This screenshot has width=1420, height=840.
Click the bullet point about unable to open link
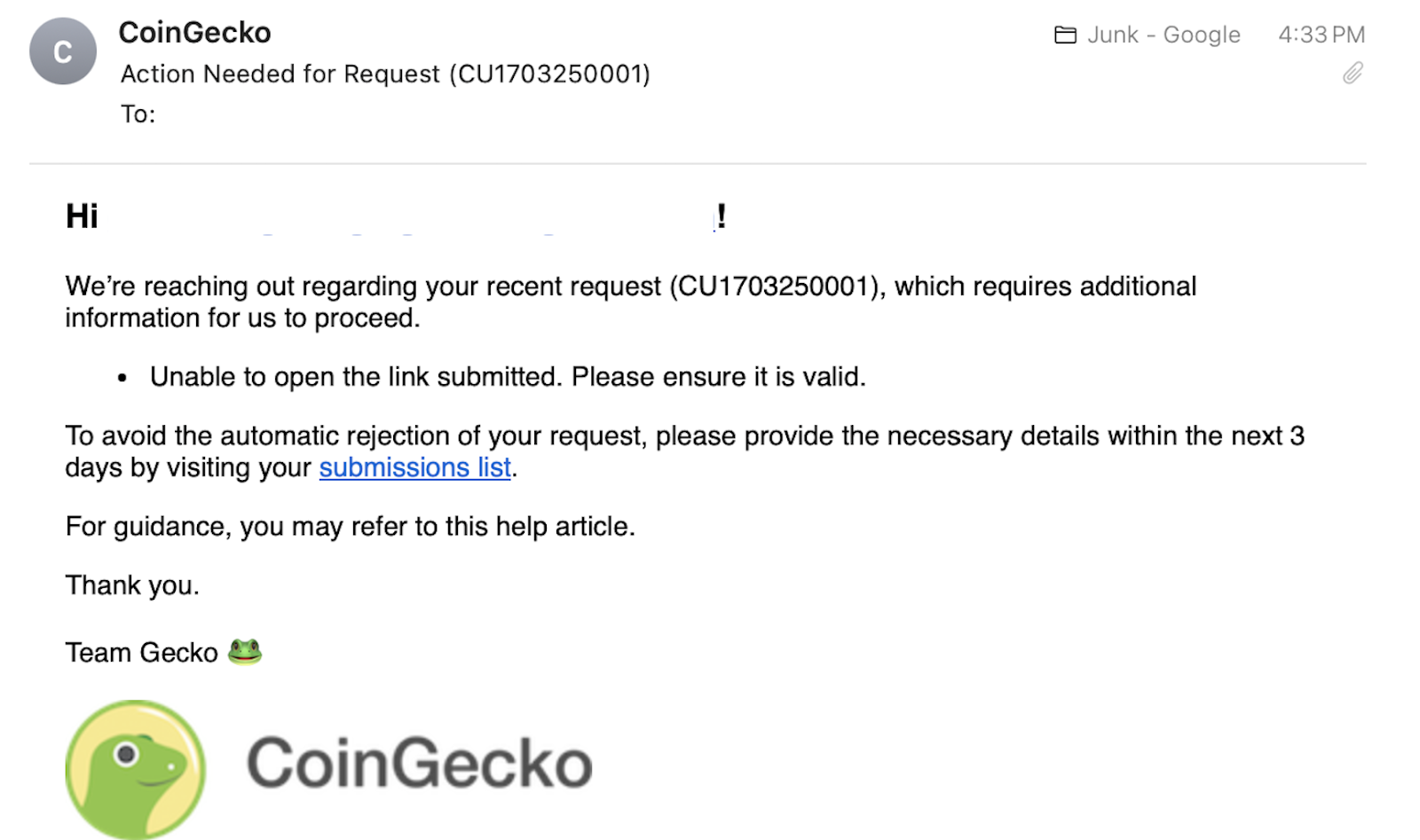click(x=507, y=377)
